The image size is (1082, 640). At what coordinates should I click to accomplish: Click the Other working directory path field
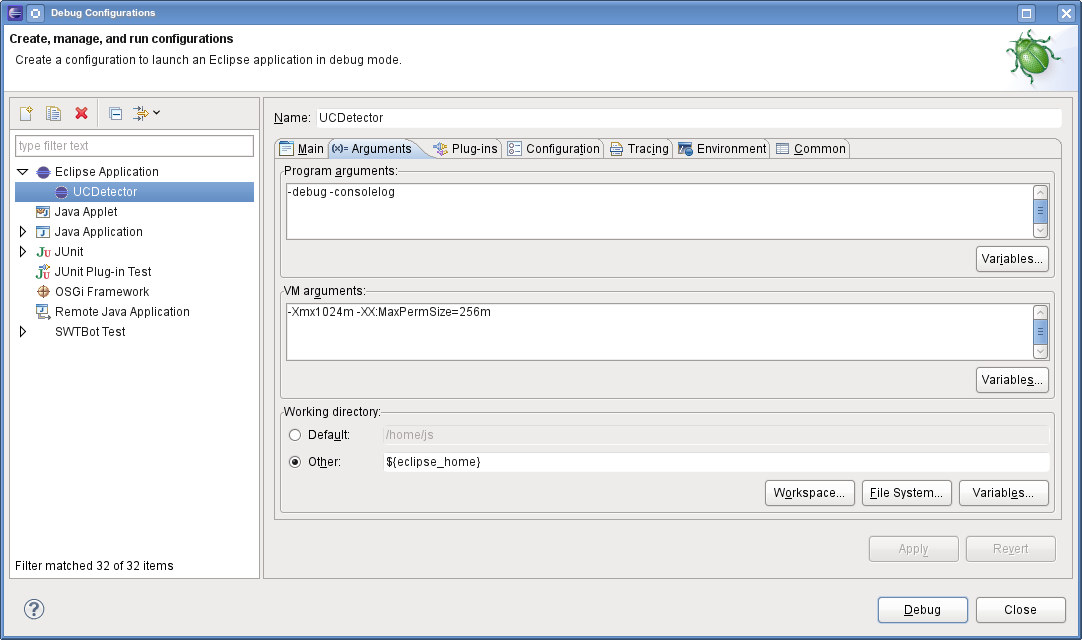click(716, 462)
